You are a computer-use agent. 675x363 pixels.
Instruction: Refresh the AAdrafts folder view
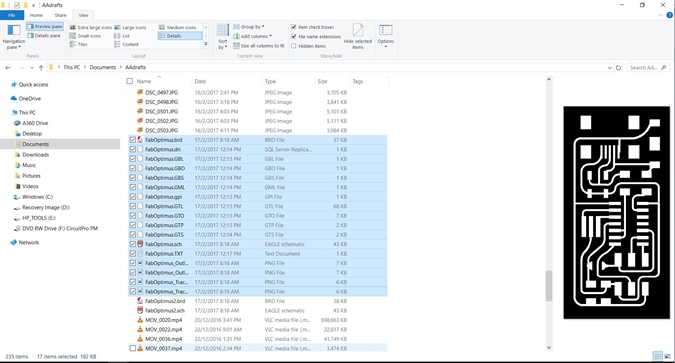point(619,68)
